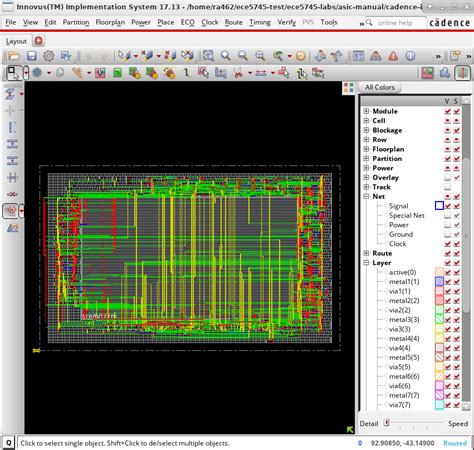Open dropdown arrow next to scissors tool
This screenshot has height=450, width=474.
249,73
